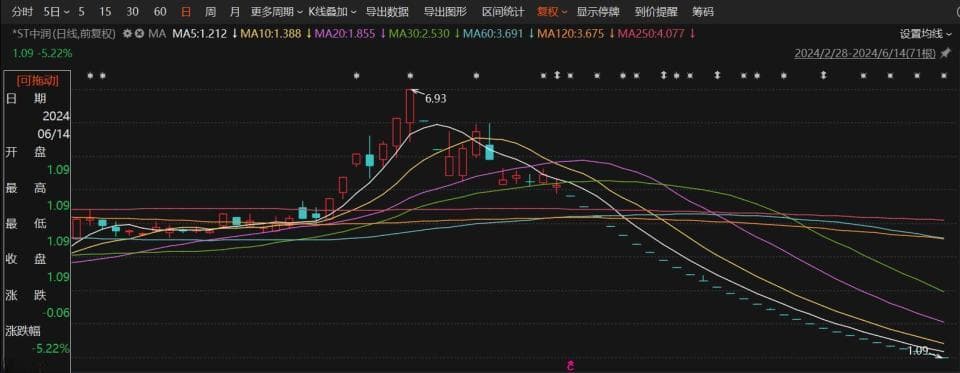Click 导出数据 to export data
The width and height of the screenshot is (960, 373).
coord(387,12)
